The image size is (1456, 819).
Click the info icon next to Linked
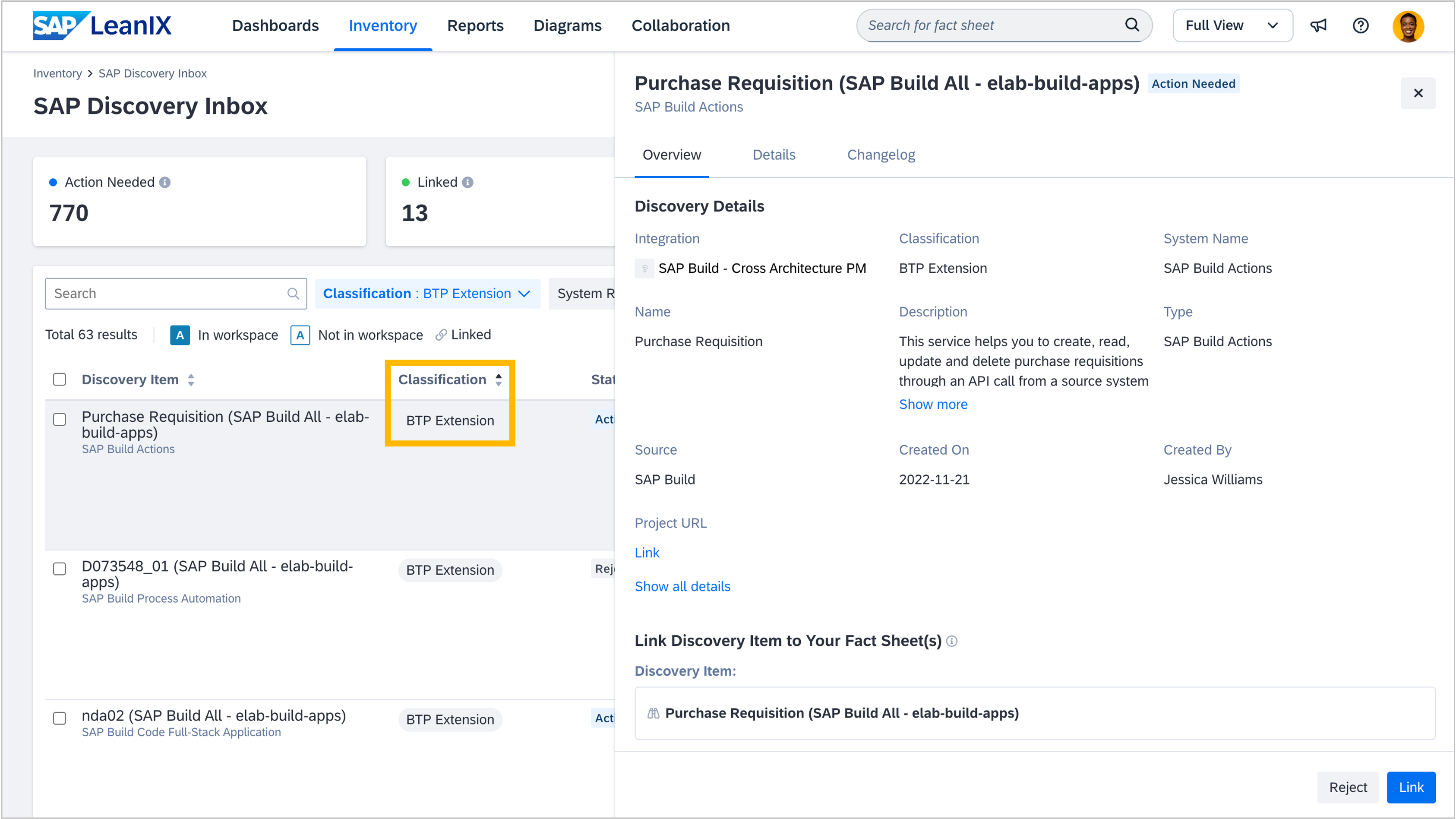(x=467, y=183)
